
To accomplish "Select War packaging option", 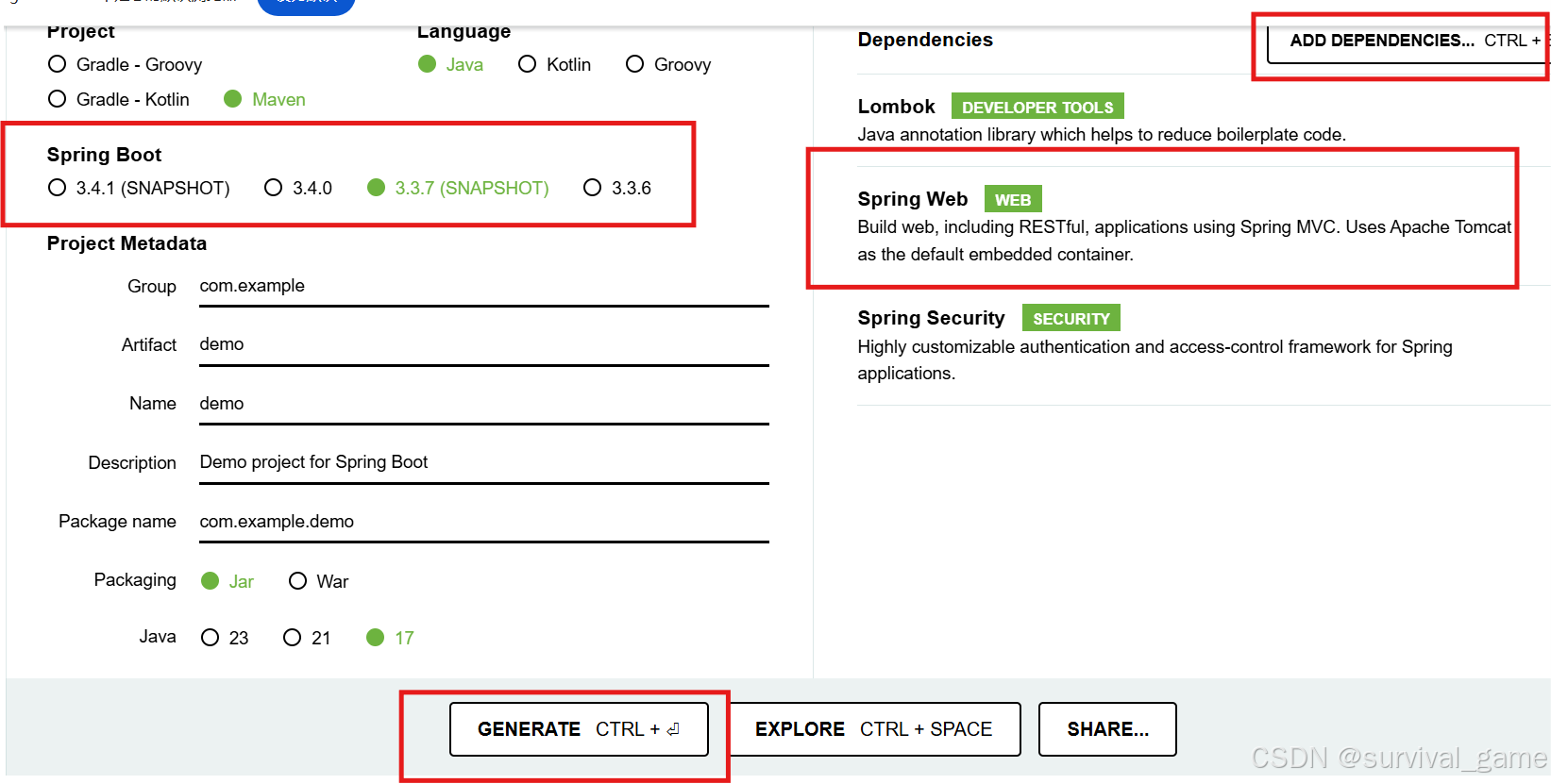I will [319, 581].
